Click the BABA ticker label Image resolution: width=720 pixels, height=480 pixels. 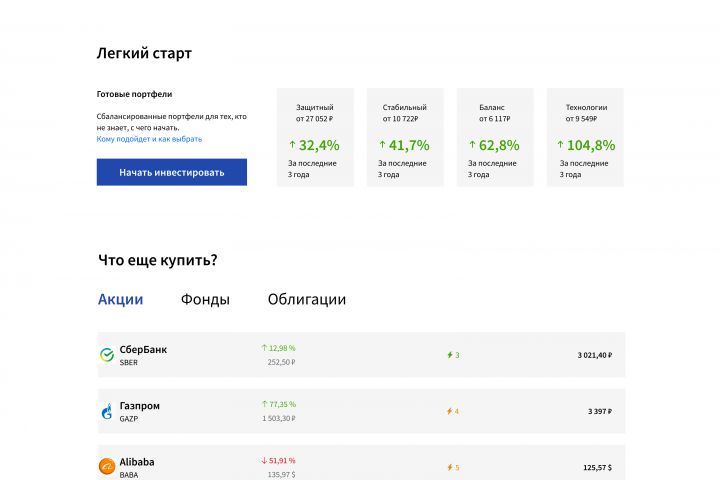tap(129, 475)
